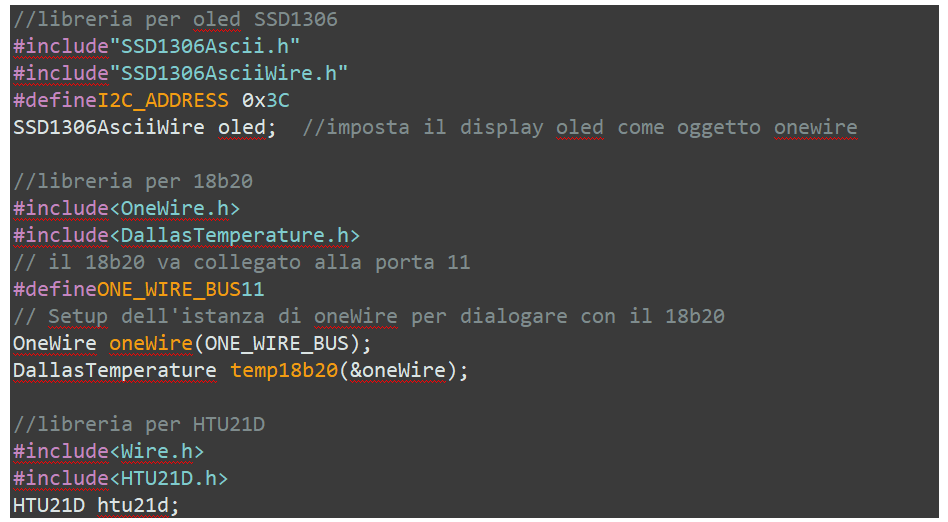Image resolution: width=948 pixels, height=522 pixels.
Task: Click the SSD1306Ascii.h include line
Action: coord(157,46)
